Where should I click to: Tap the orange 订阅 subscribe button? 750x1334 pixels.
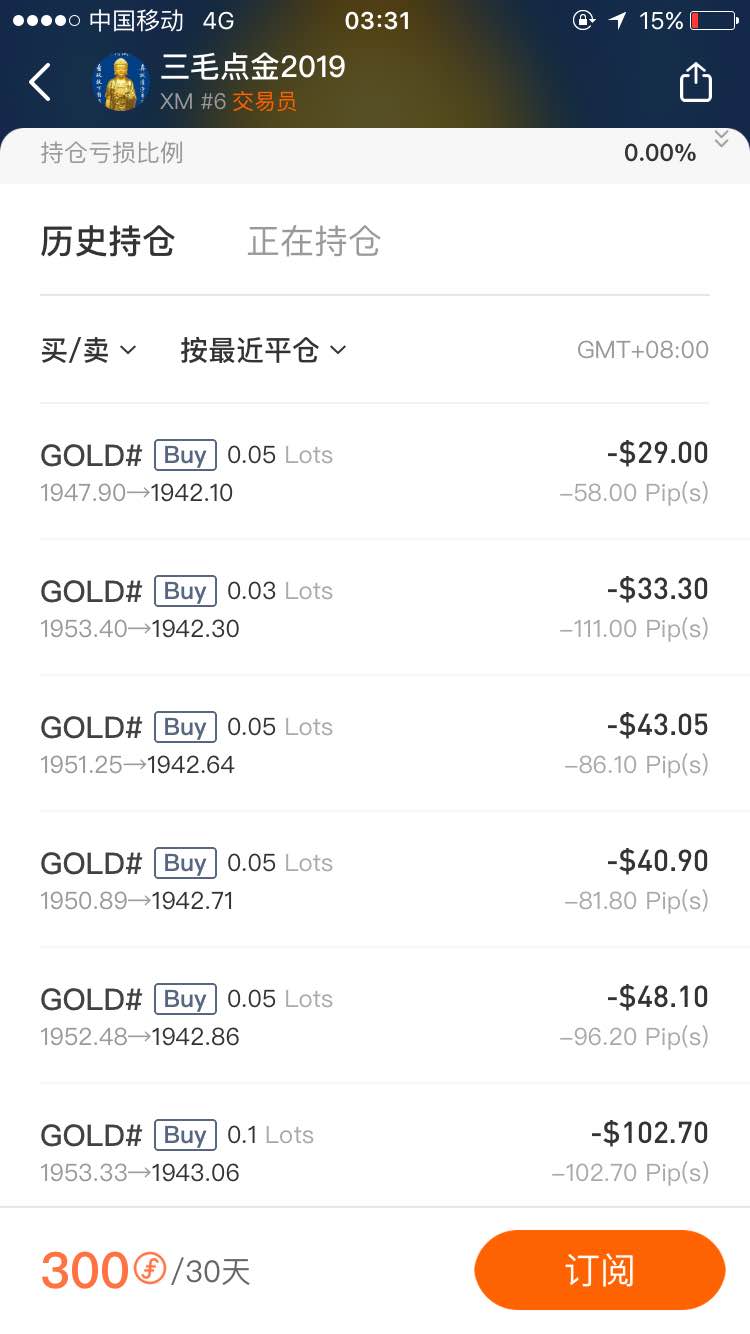599,1270
